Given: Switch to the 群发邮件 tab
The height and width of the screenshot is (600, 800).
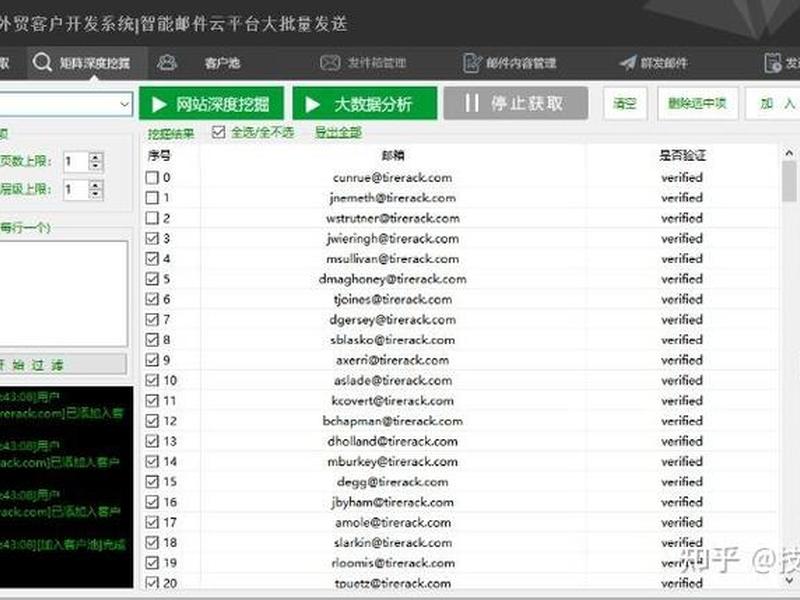Looking at the screenshot, I should (x=664, y=63).
